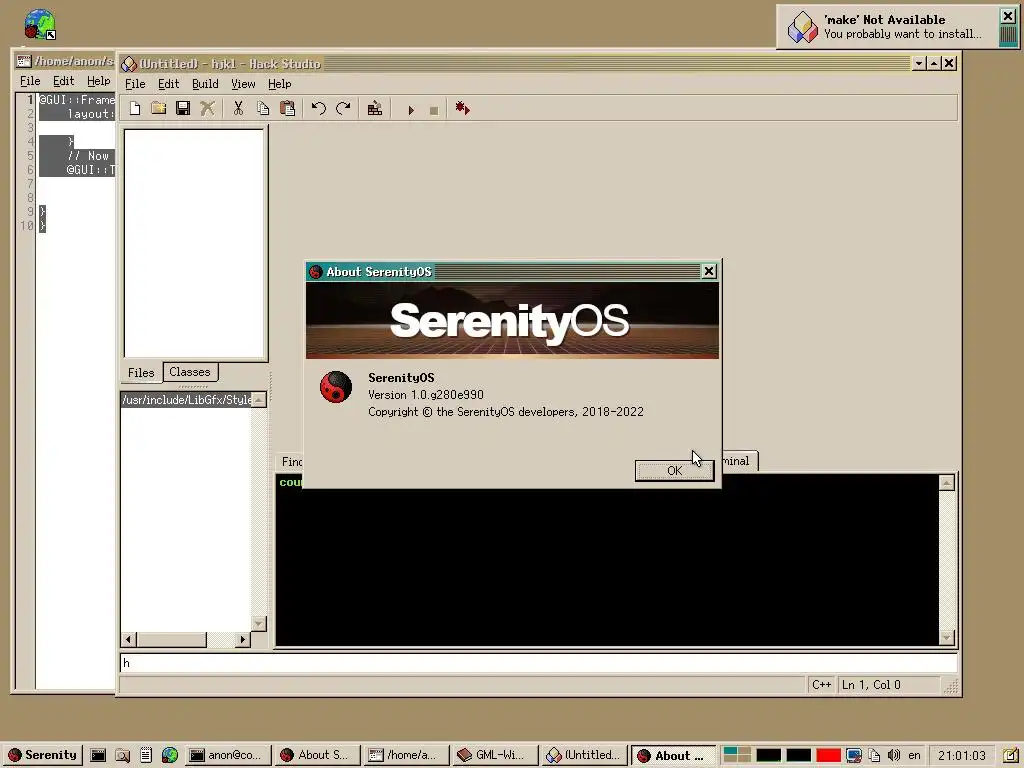Click the horizontal scrollbar thumb in list panel

click(172, 639)
